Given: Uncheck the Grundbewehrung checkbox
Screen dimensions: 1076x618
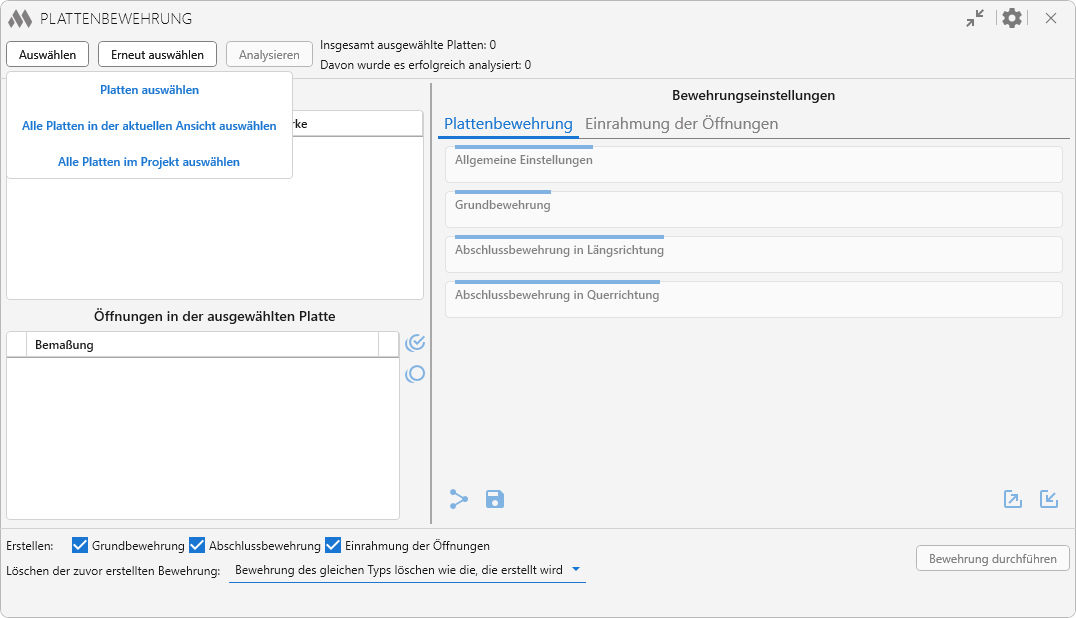Looking at the screenshot, I should [81, 546].
